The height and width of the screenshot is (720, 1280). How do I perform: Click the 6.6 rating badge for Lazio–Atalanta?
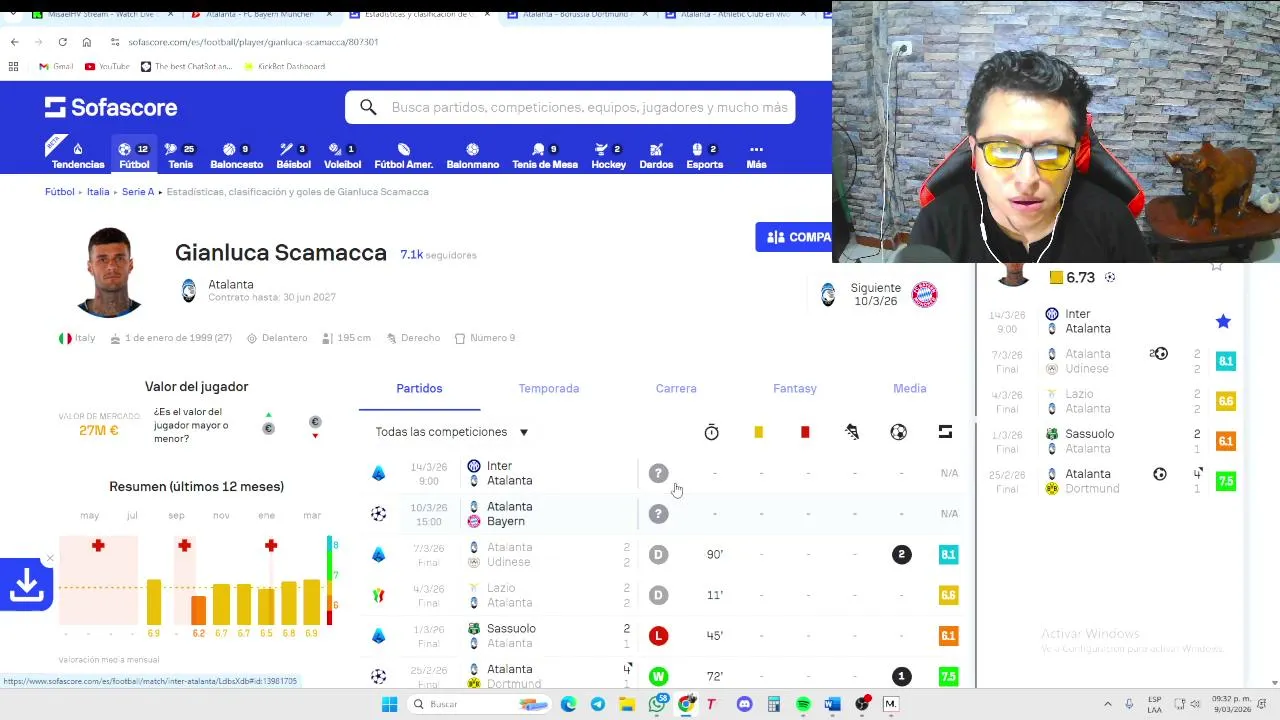(x=948, y=595)
